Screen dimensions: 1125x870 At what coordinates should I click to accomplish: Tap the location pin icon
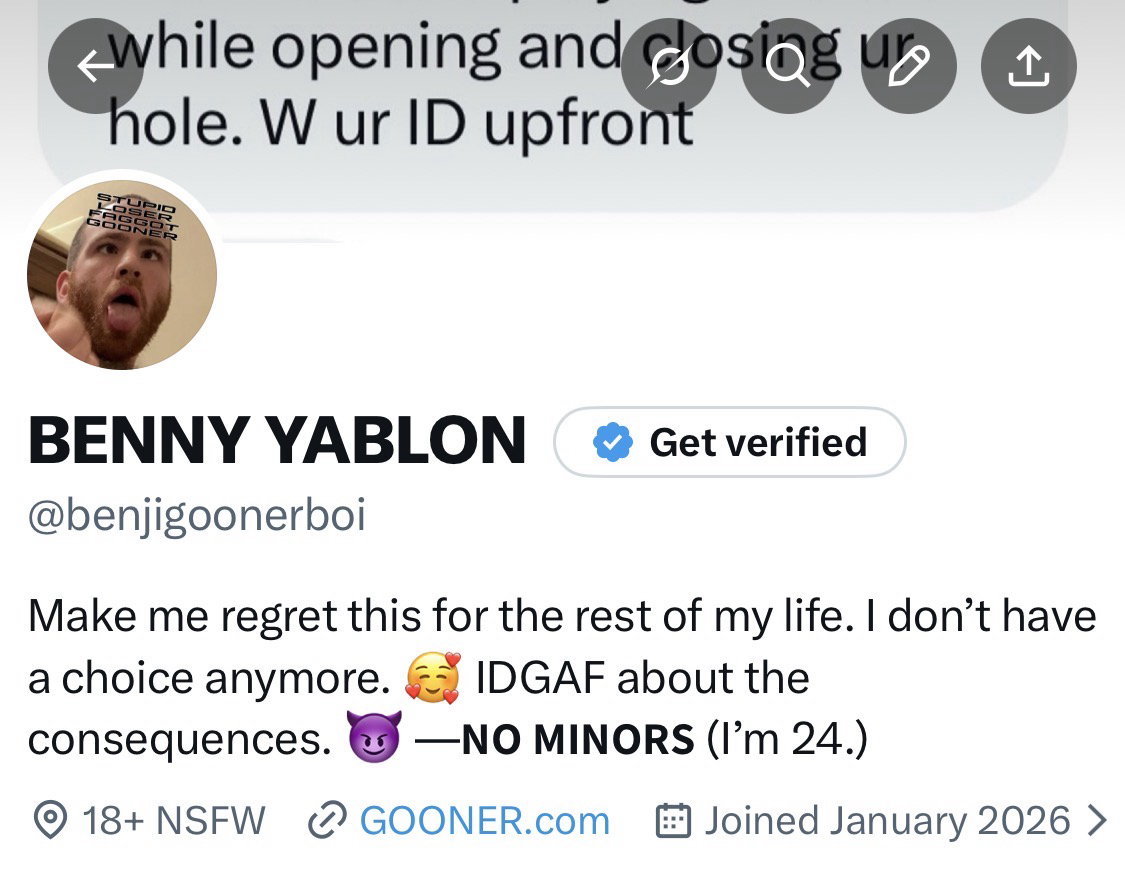click(46, 821)
